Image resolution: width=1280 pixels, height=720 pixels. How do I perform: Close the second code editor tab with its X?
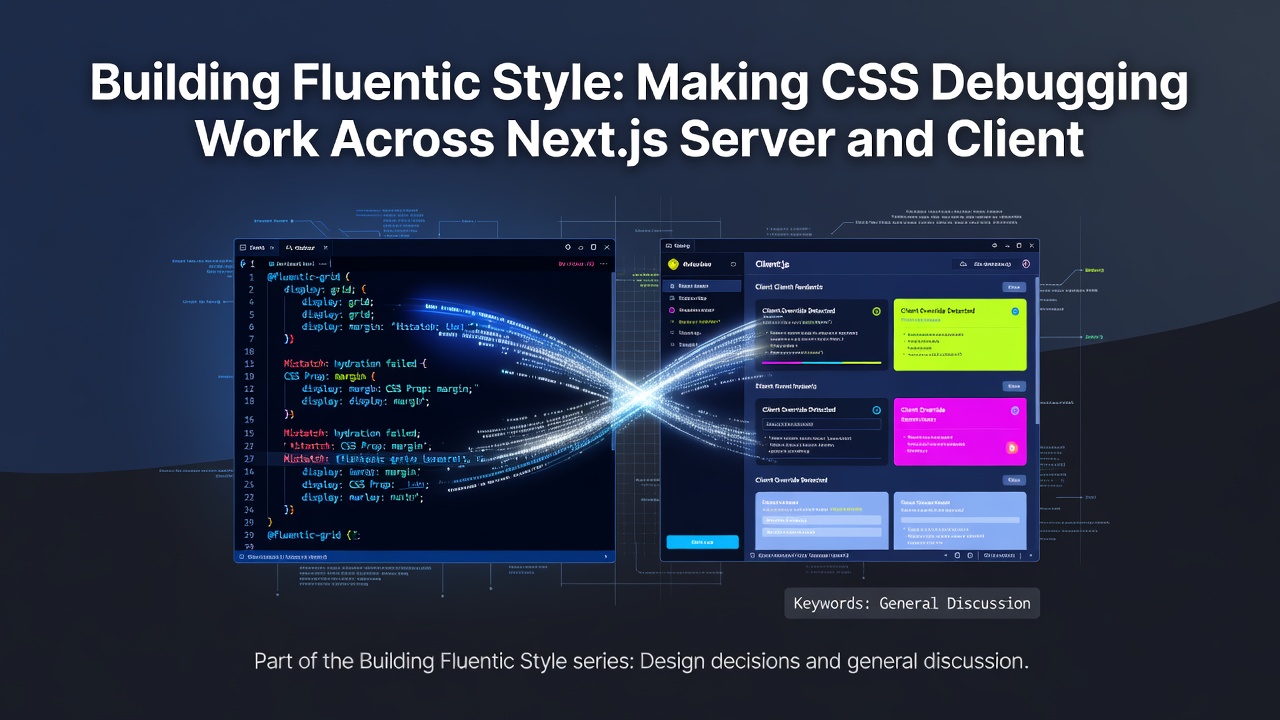[325, 247]
